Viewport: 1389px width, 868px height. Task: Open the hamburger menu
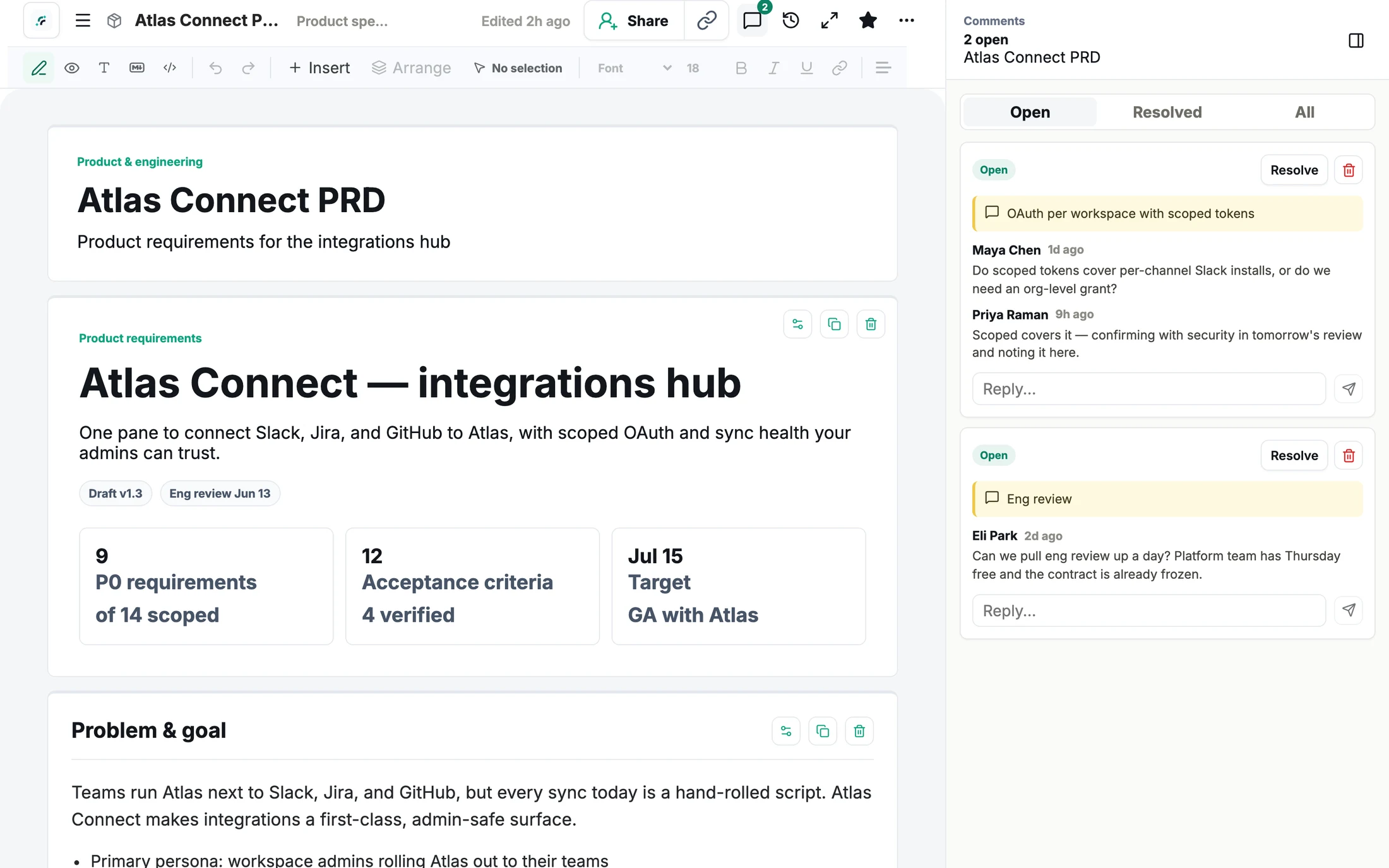point(83,21)
